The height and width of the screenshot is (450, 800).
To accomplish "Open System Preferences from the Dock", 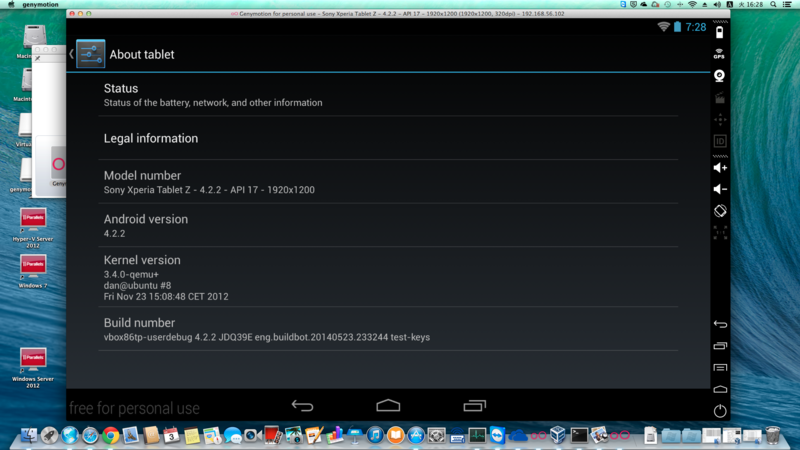I will pyautogui.click(x=436, y=435).
